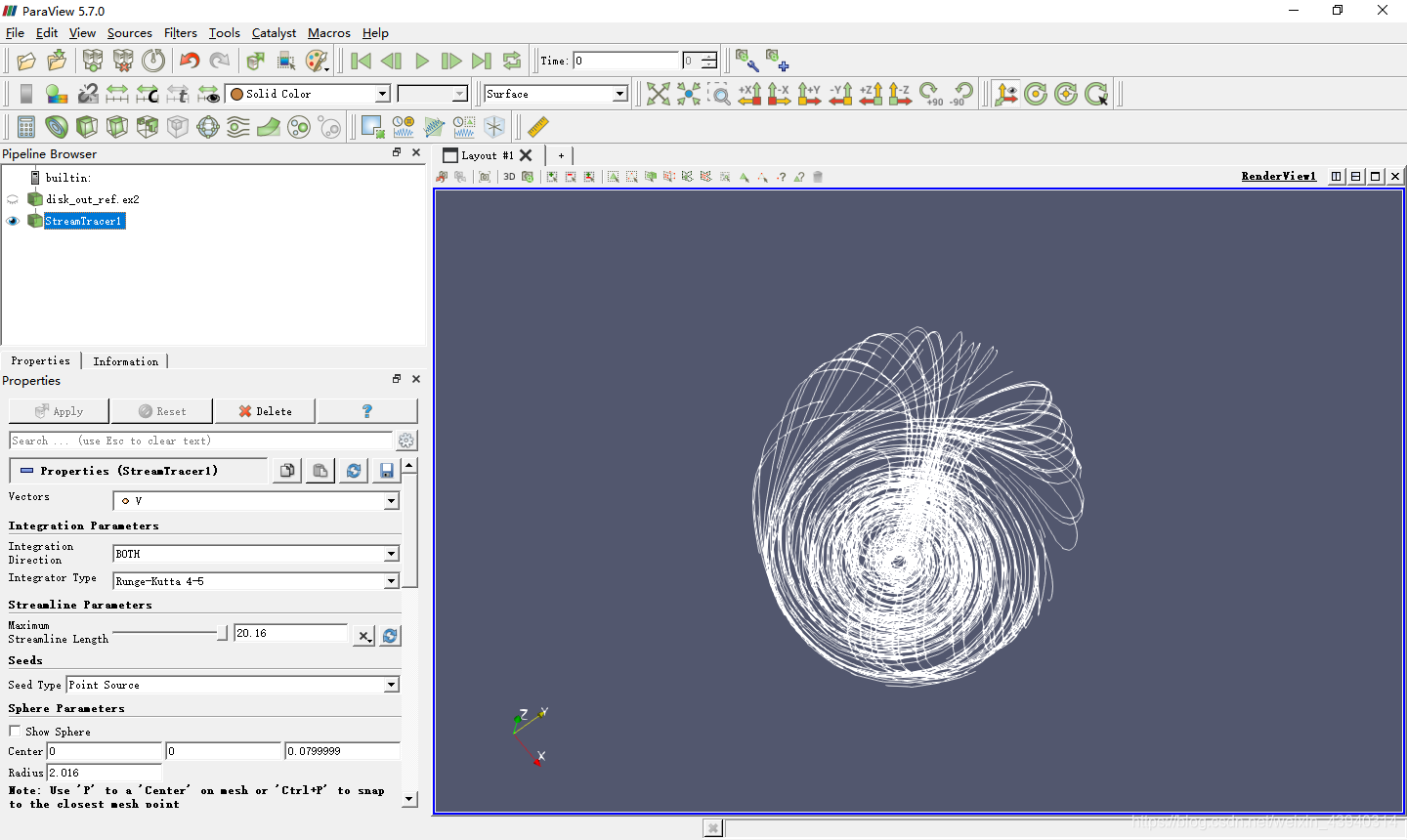1407x840 pixels.
Task: Click the Delete button
Action: tap(266, 411)
